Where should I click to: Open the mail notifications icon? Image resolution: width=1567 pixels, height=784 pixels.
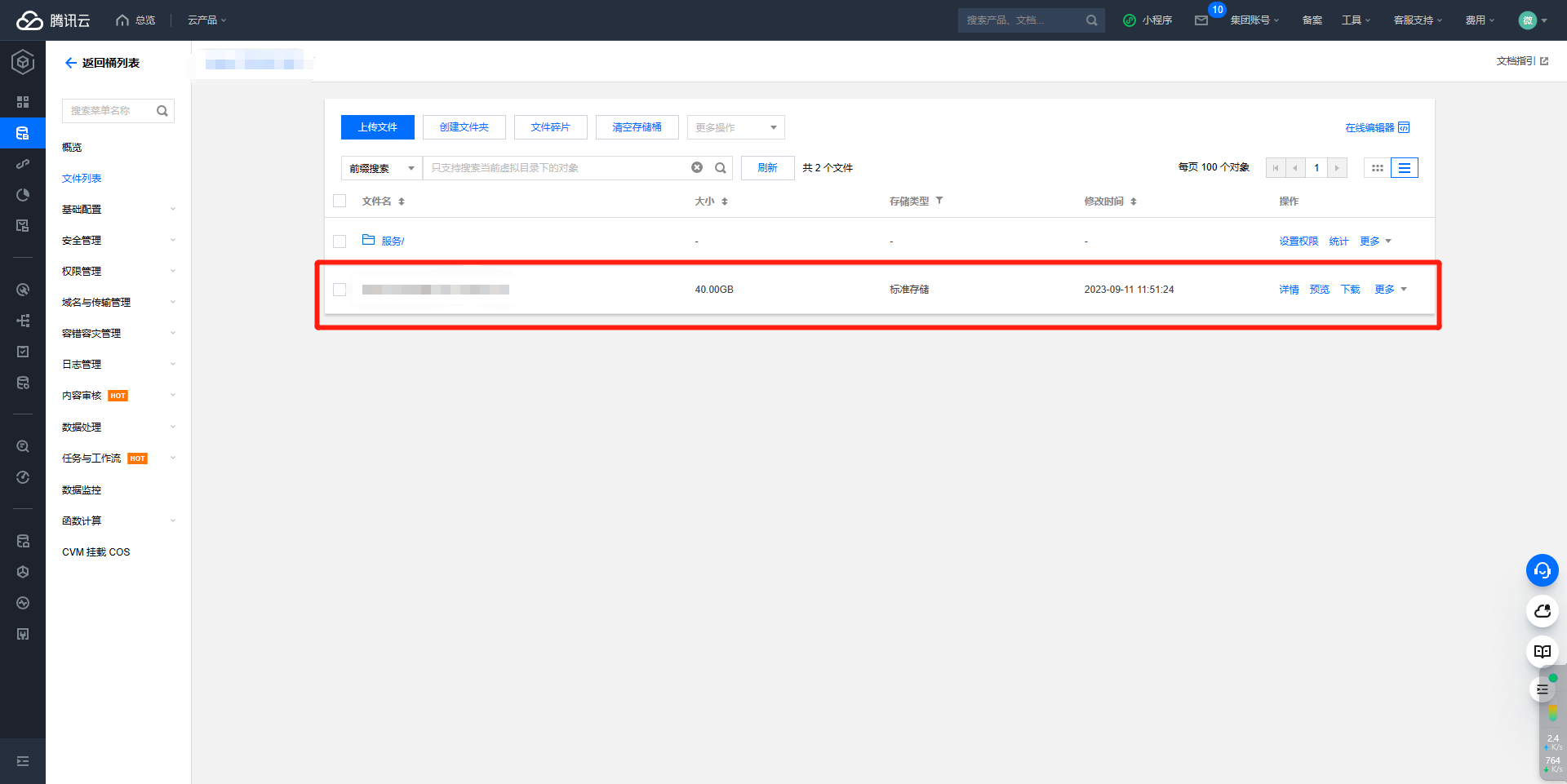1201,20
